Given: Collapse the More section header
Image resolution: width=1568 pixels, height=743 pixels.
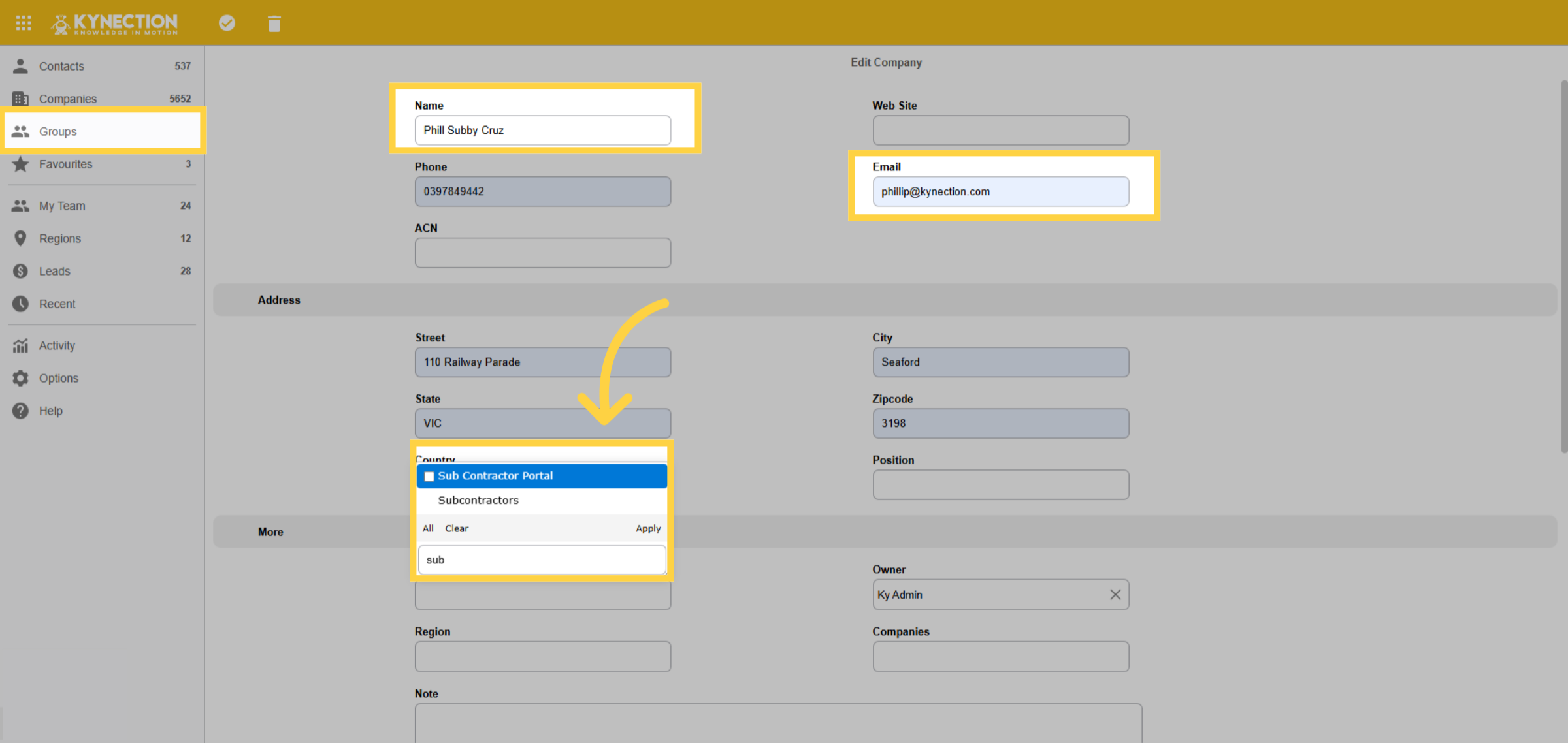Looking at the screenshot, I should [x=885, y=531].
